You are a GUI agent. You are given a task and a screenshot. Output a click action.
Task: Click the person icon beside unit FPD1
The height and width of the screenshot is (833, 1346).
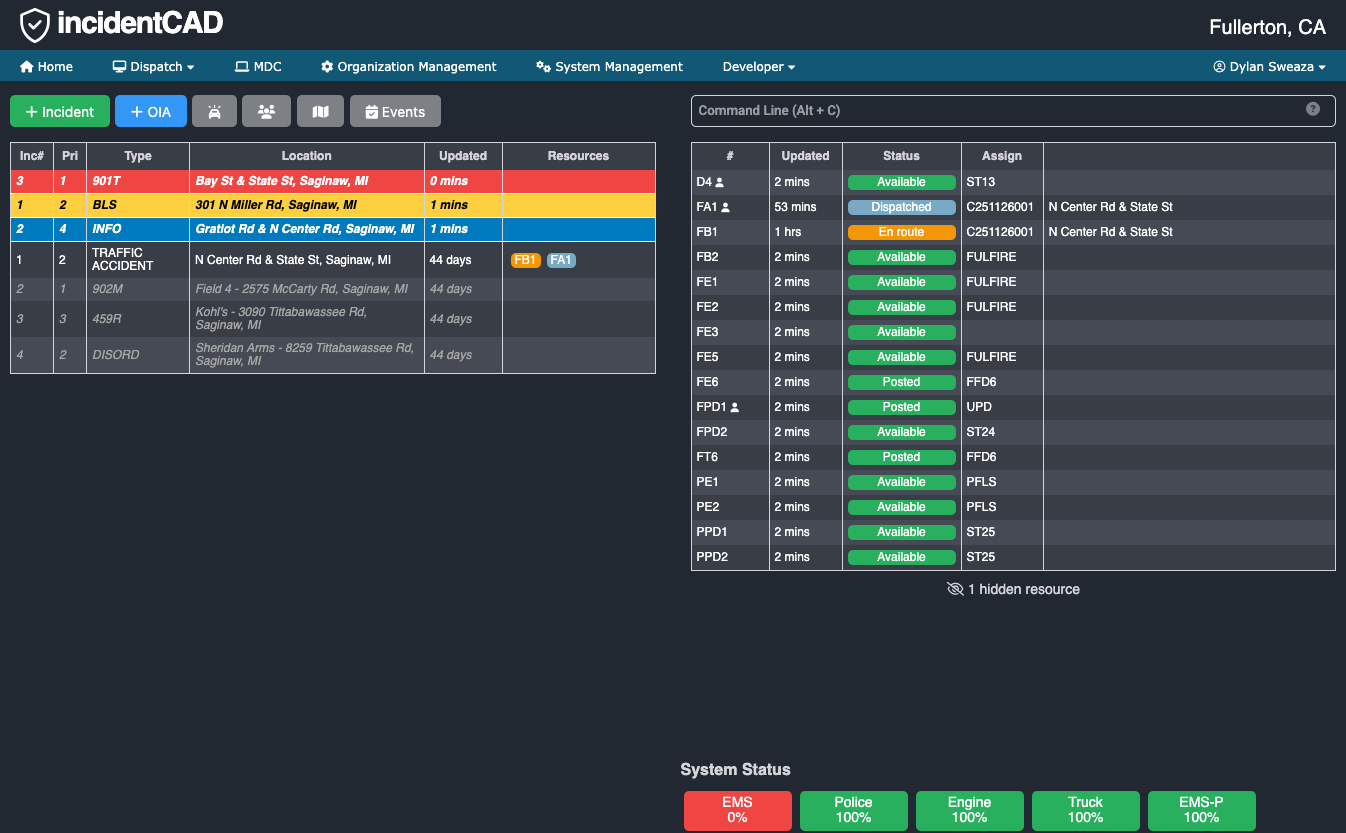click(735, 408)
